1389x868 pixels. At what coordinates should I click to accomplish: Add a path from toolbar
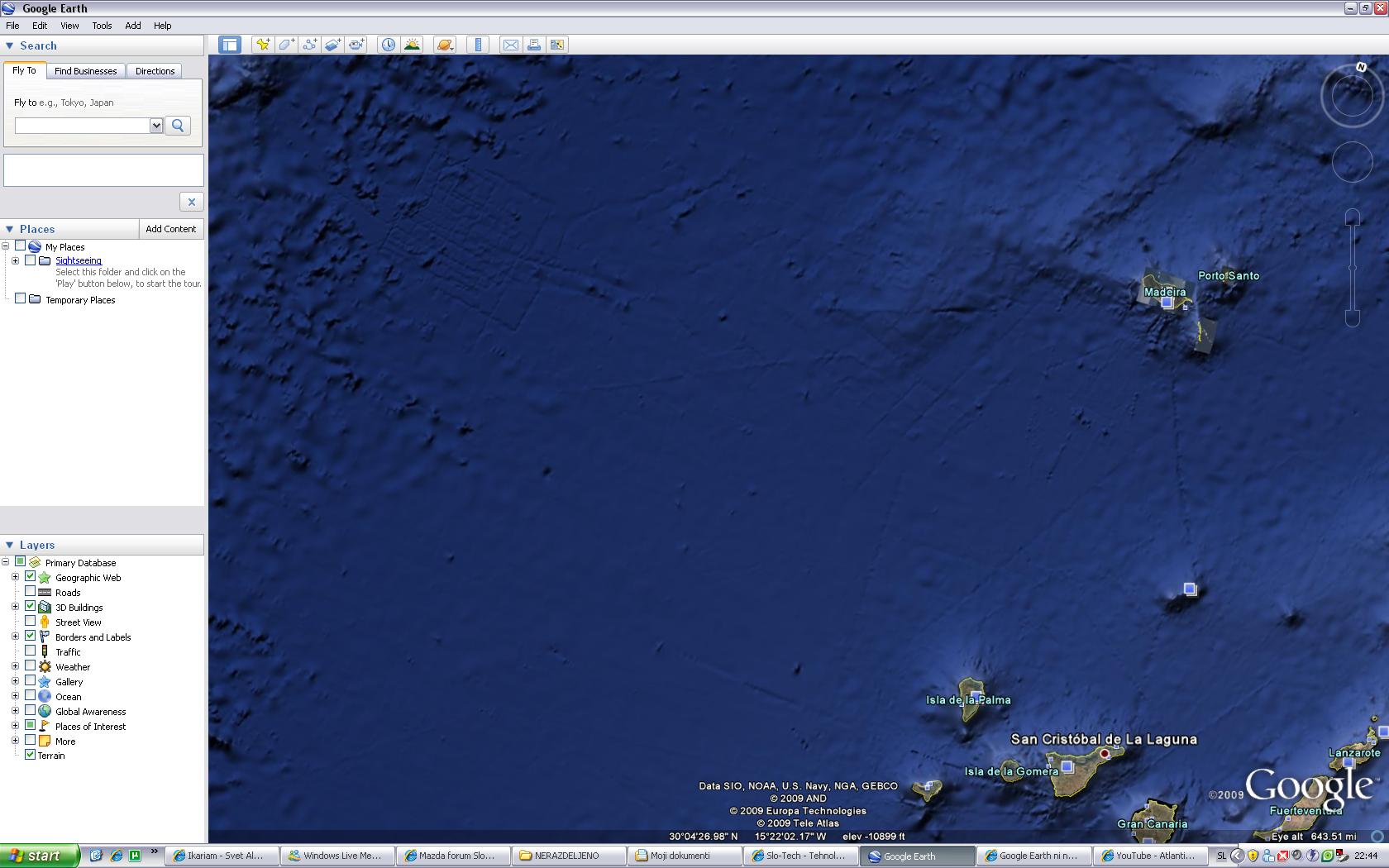(309, 45)
